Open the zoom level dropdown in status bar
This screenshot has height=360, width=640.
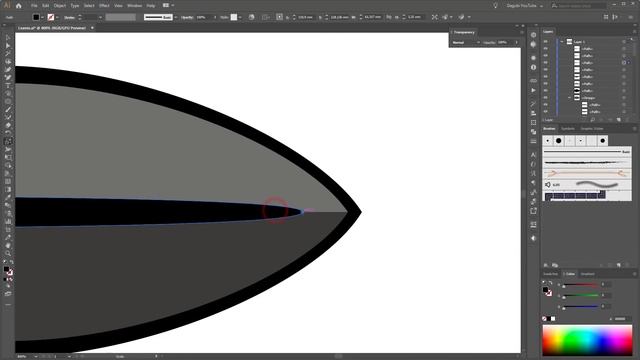pos(36,356)
